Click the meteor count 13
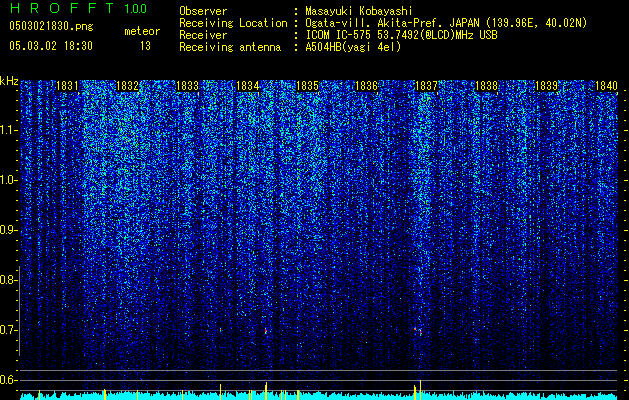 (x=145, y=46)
